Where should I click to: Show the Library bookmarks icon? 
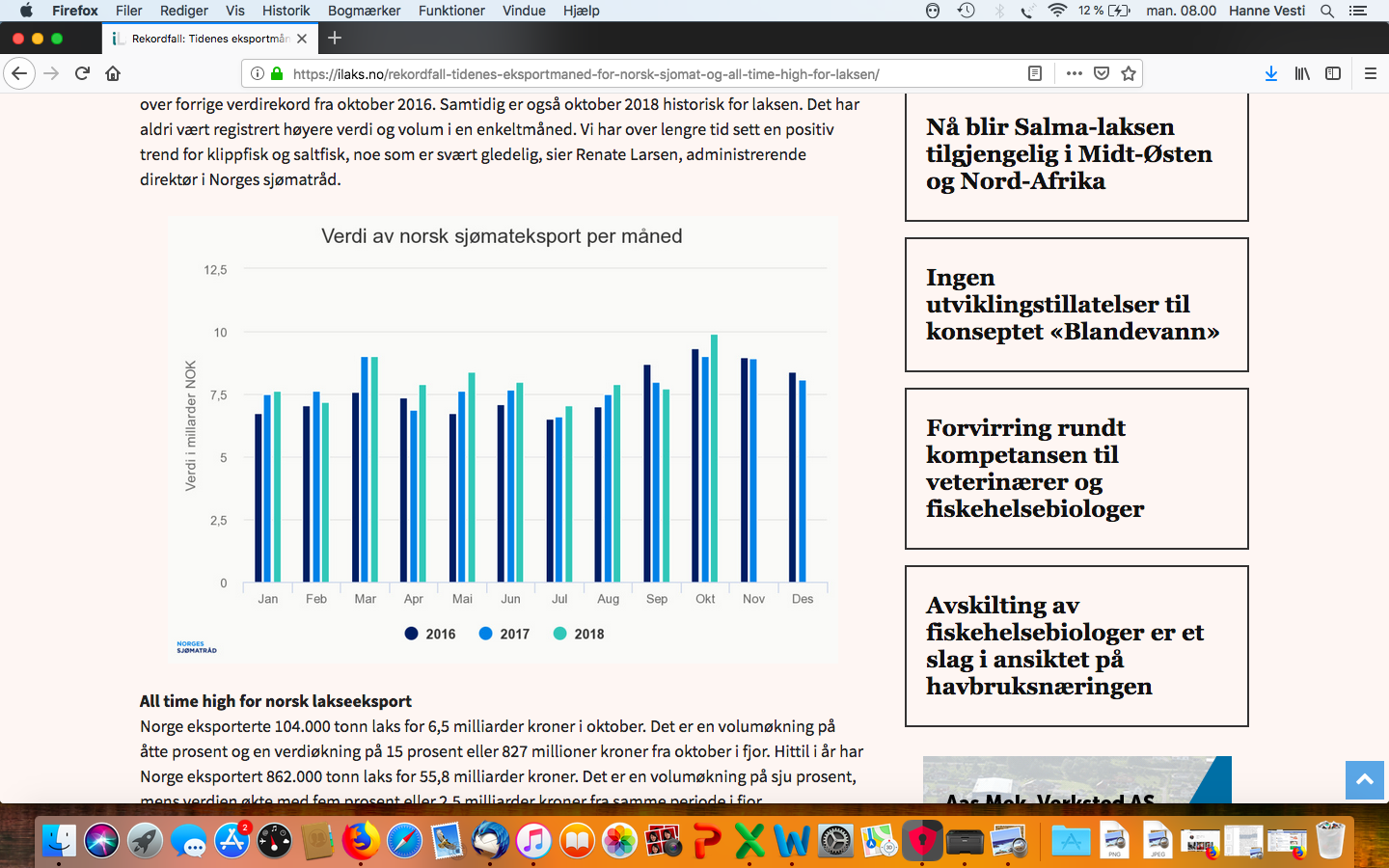click(1302, 73)
